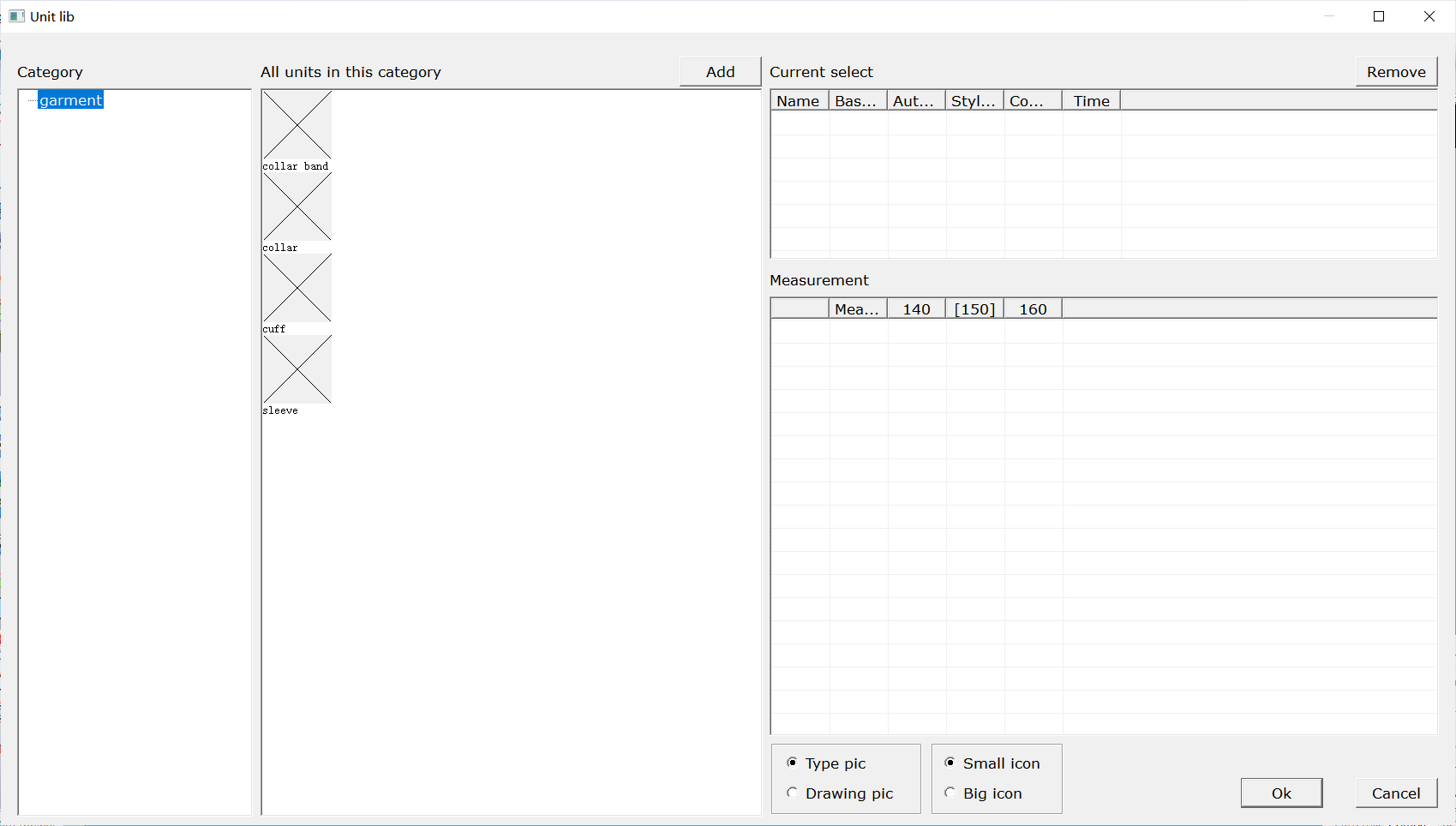Click the 140 size column header
The width and height of the screenshot is (1456, 826).
[916, 309]
